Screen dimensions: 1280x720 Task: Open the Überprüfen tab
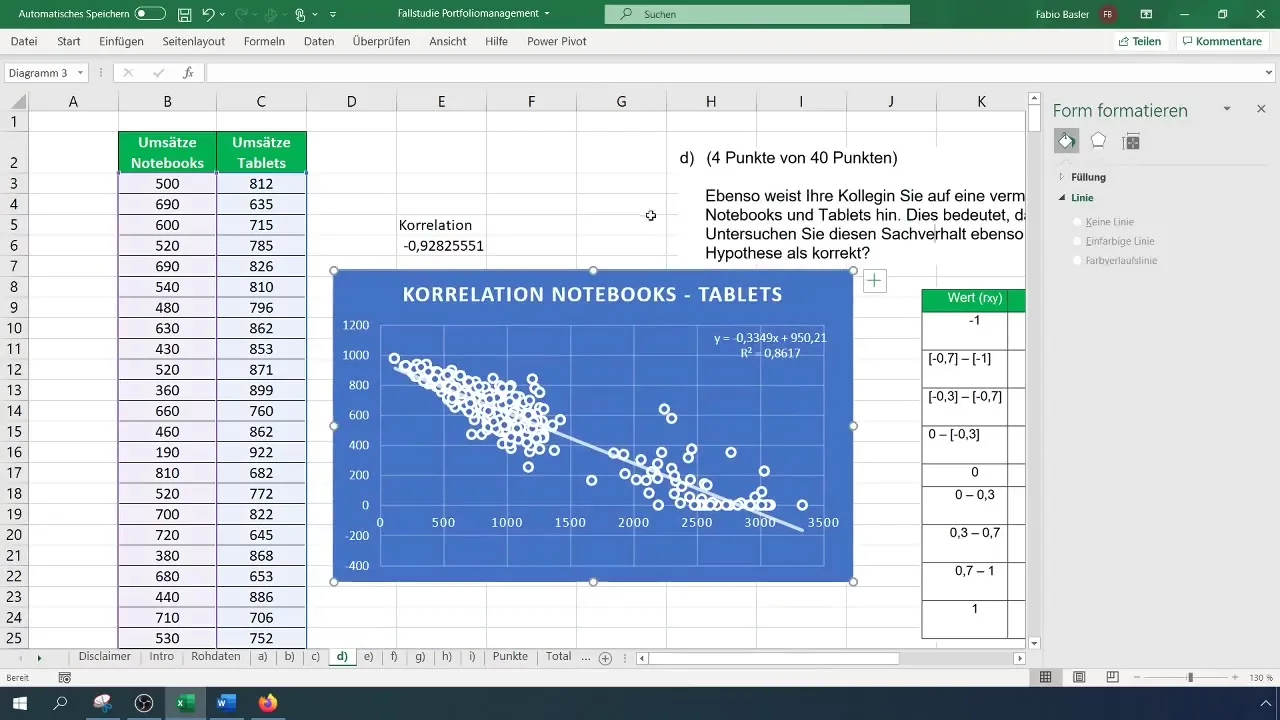[x=383, y=41]
